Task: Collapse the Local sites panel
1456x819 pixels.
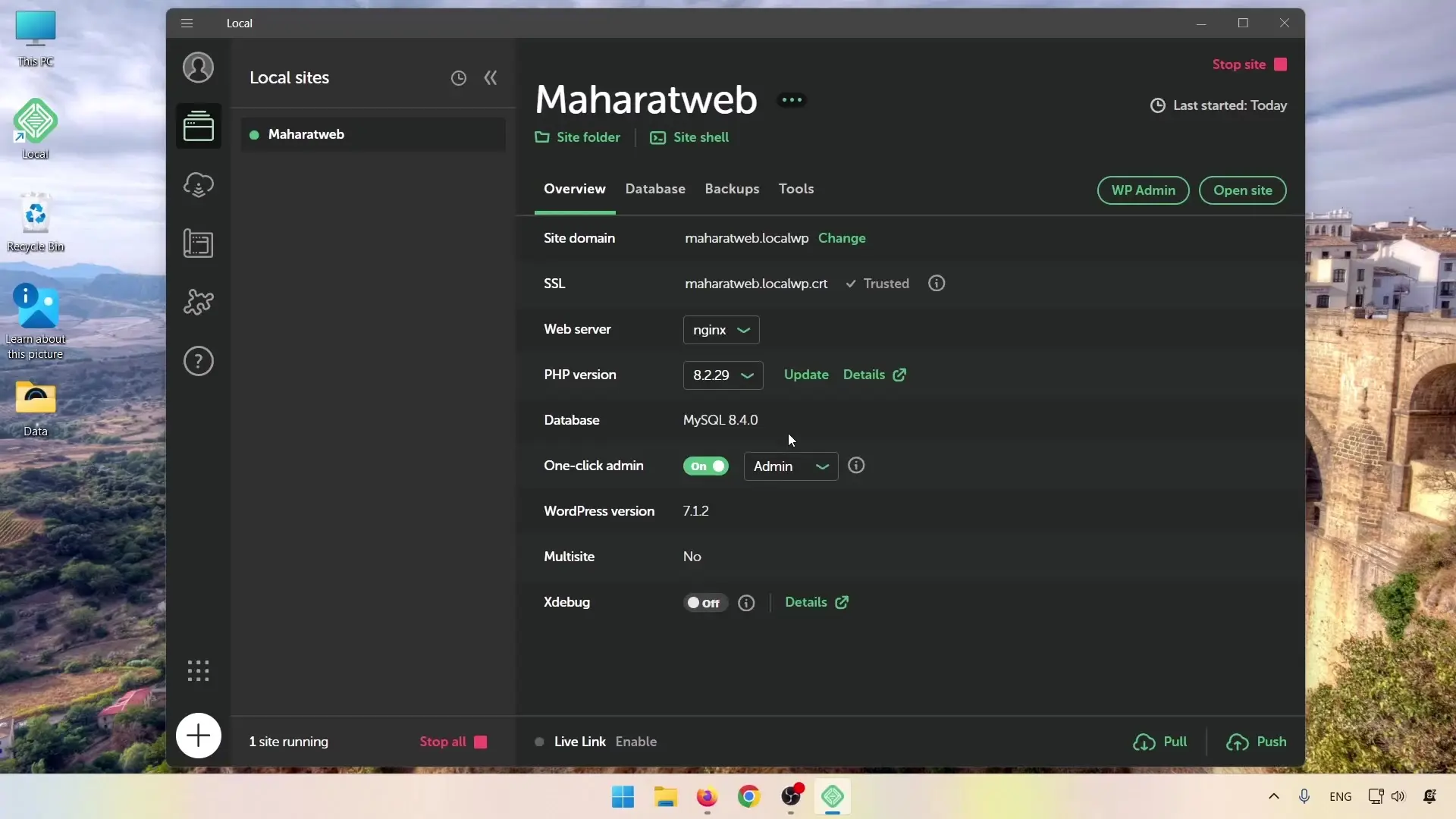Action: coord(491,78)
